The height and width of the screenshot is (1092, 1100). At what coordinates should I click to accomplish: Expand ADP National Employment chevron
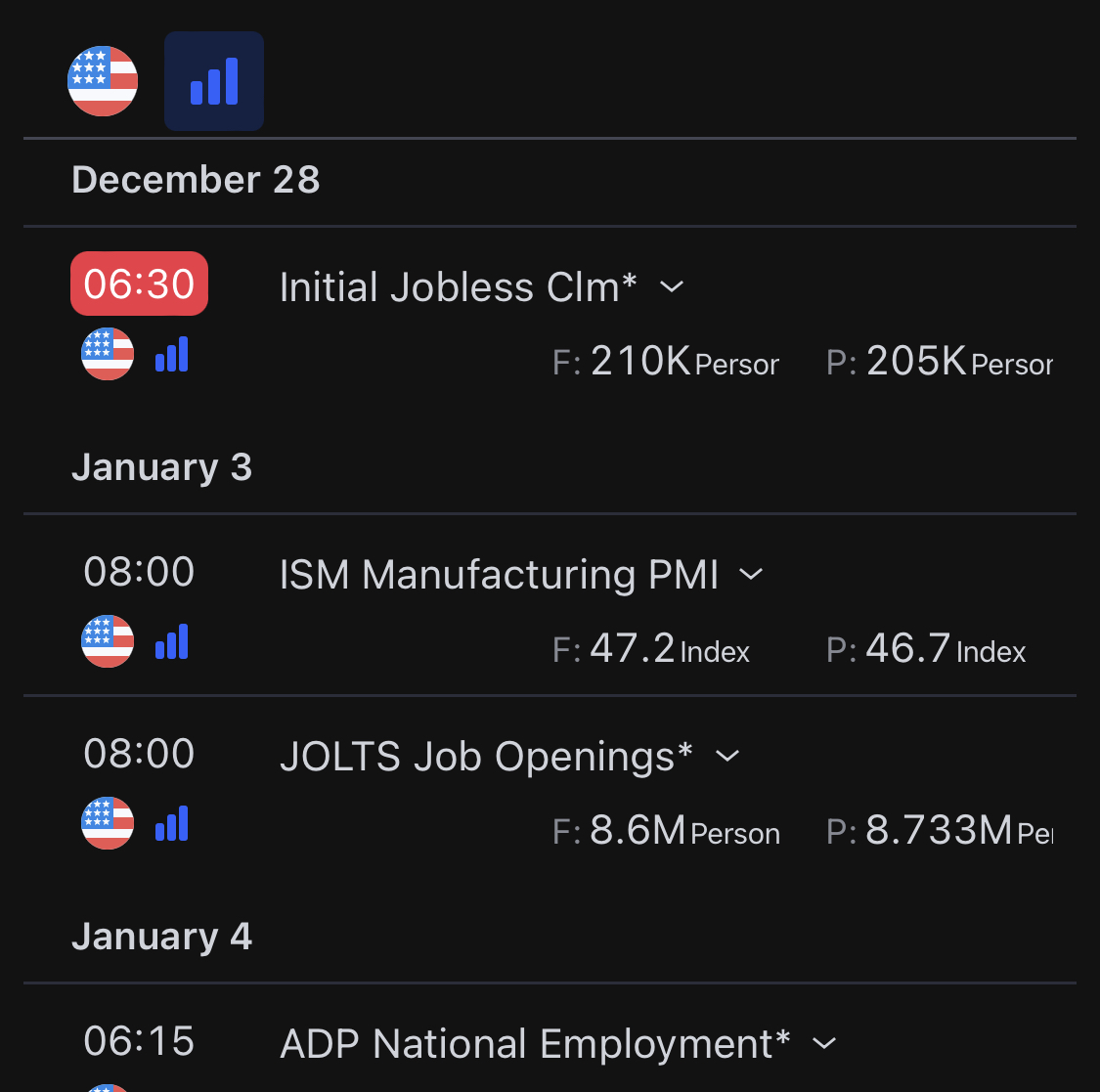click(824, 1043)
